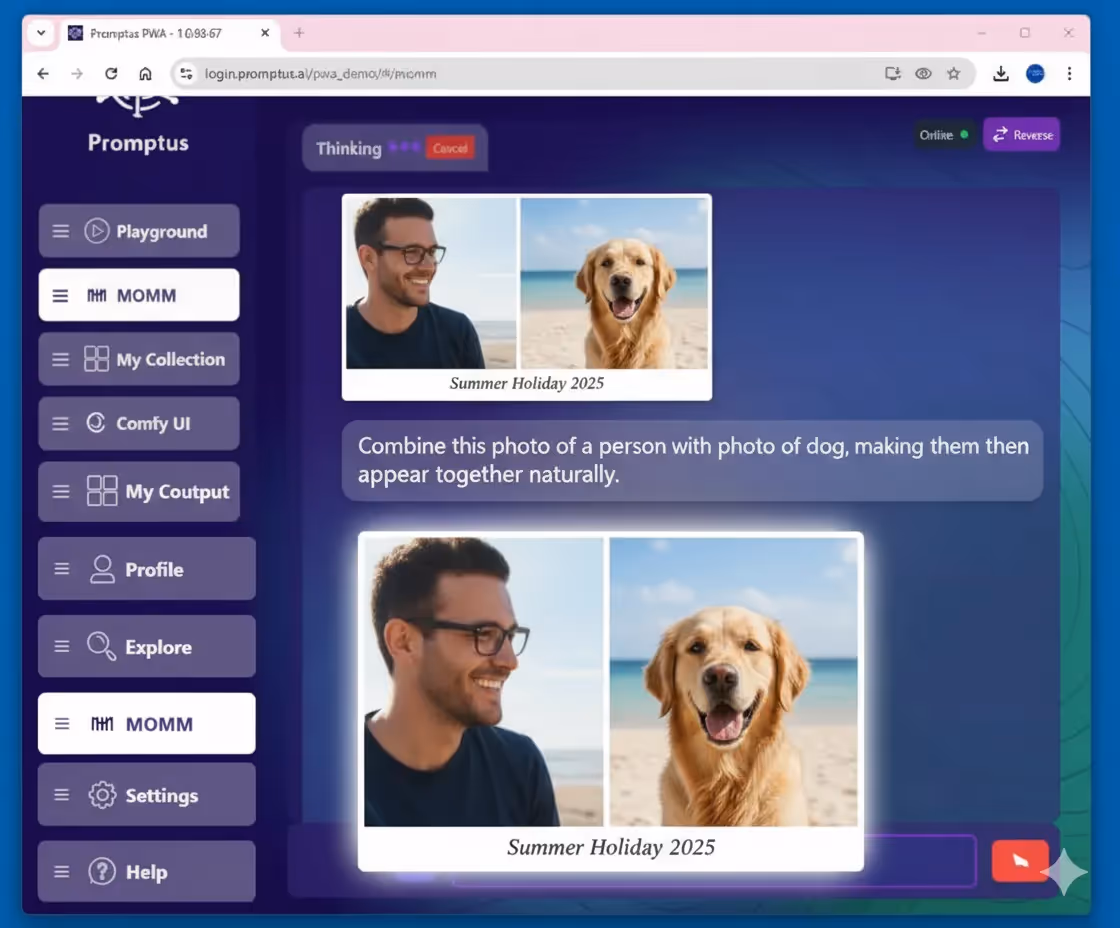The height and width of the screenshot is (928, 1120).
Task: Select the upper MOMM sidebar item
Action: tap(139, 295)
